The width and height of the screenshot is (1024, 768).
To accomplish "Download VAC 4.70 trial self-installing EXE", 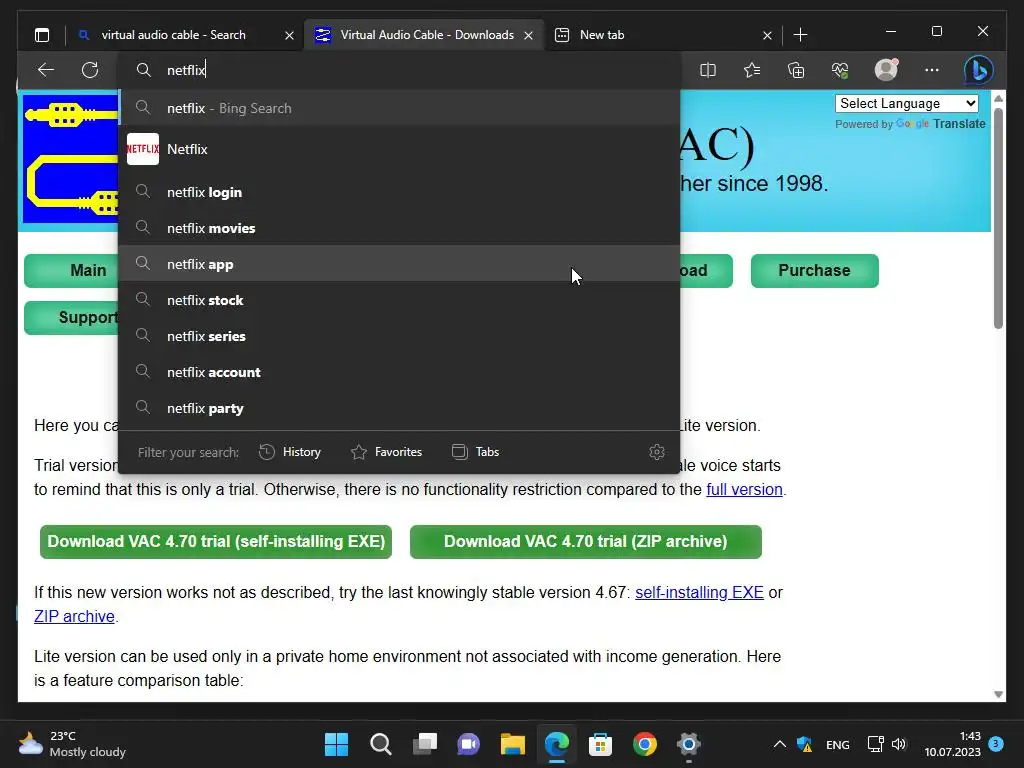I will pos(216,541).
